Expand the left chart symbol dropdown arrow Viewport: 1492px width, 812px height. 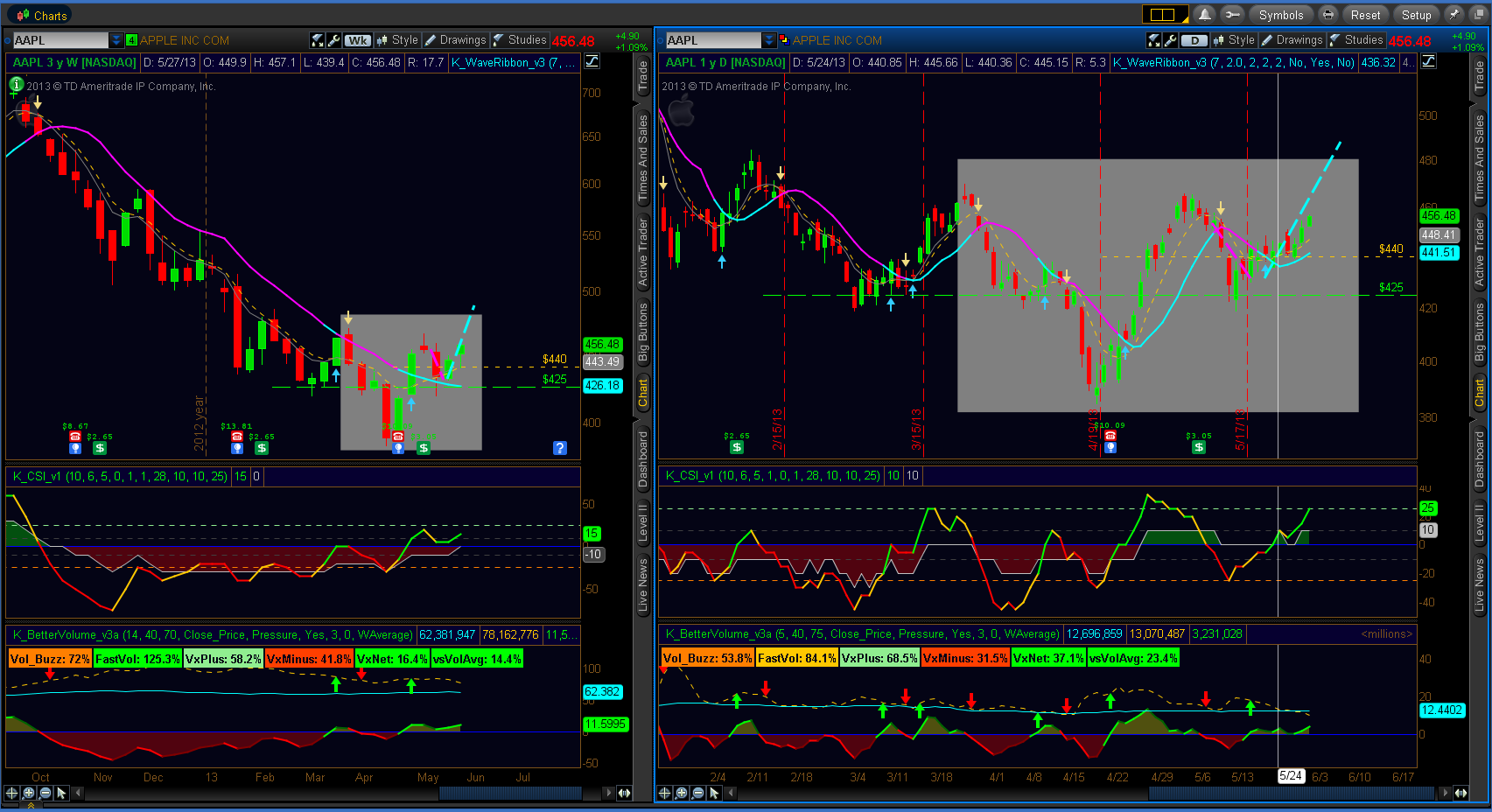[116, 40]
